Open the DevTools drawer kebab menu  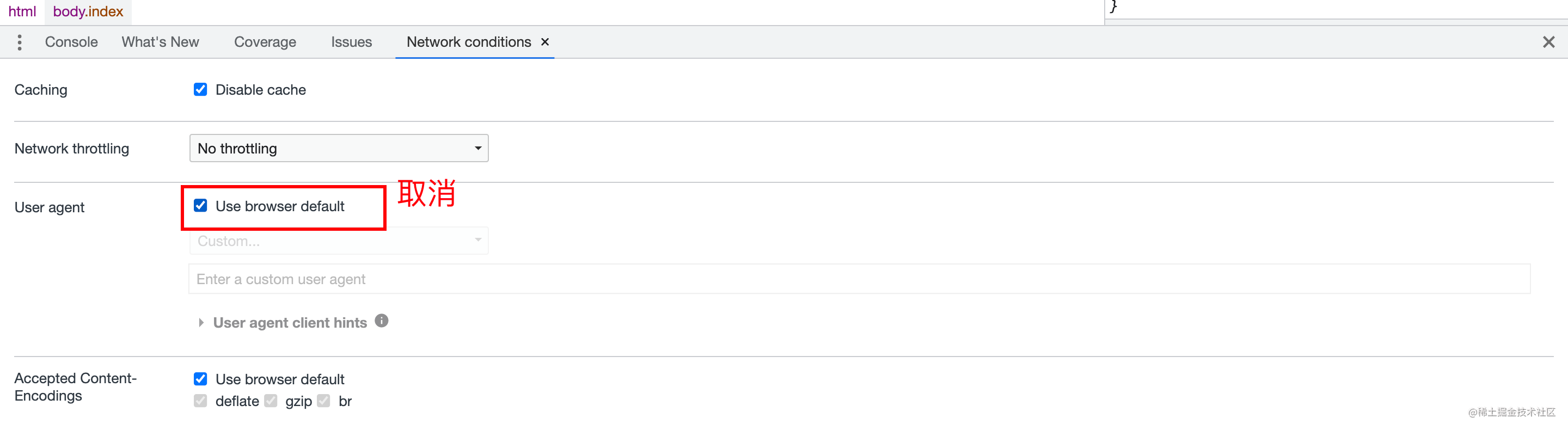coord(20,41)
